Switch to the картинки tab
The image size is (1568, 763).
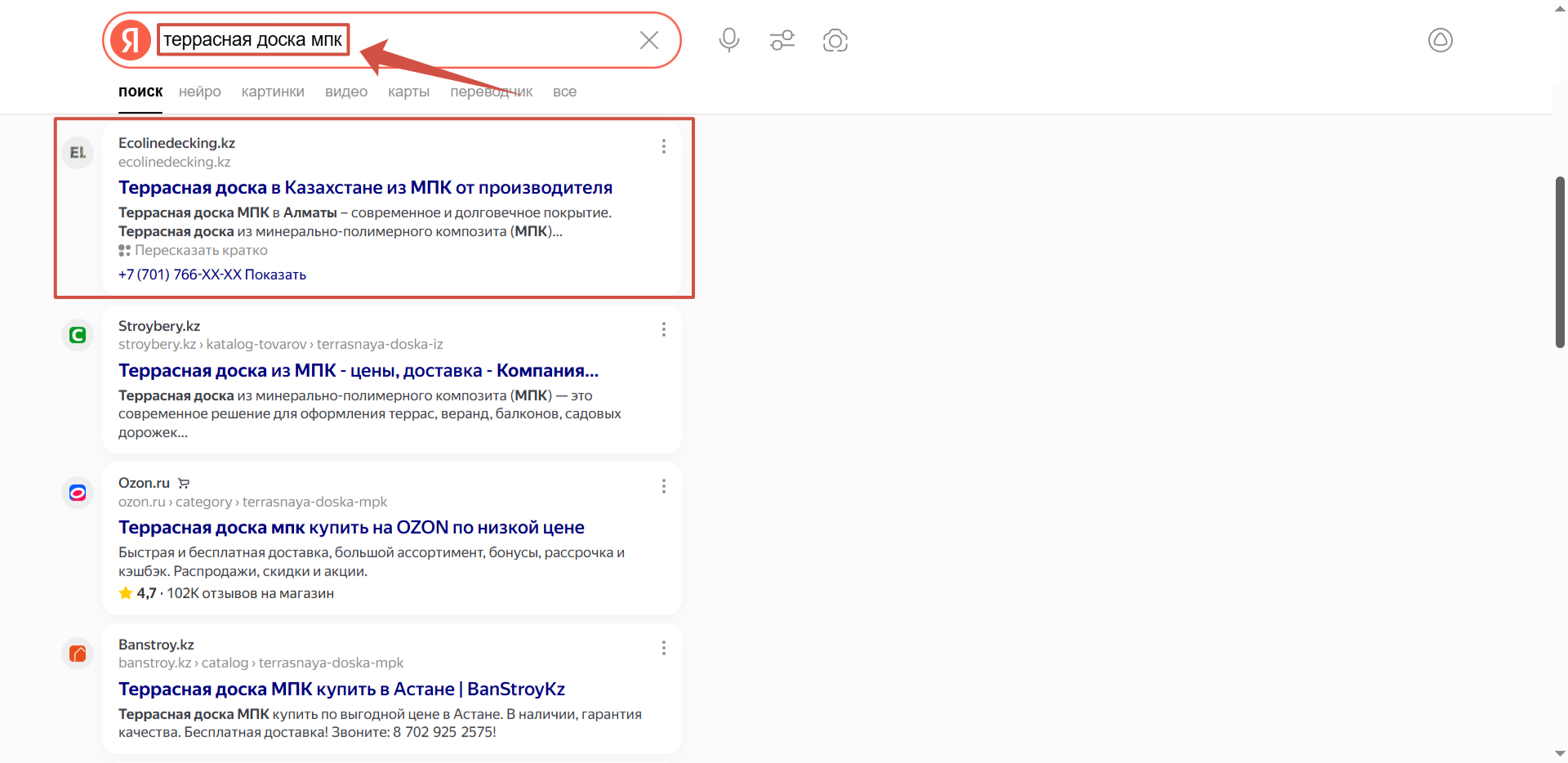273,91
